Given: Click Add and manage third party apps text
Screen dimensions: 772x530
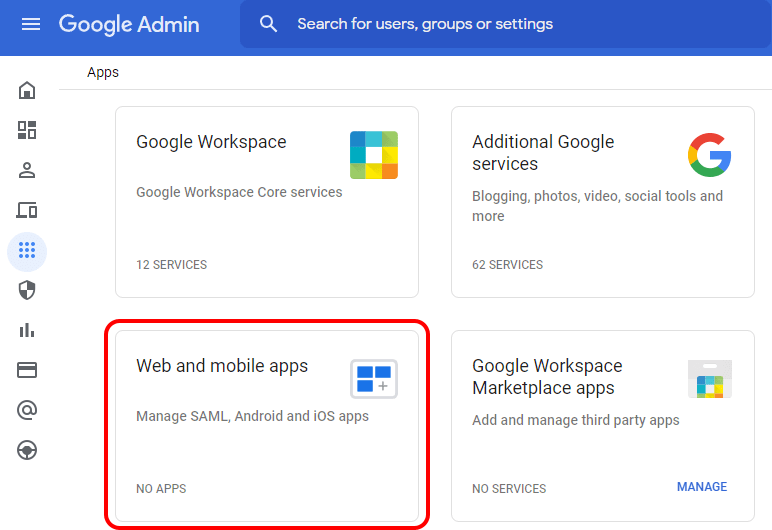Looking at the screenshot, I should (576, 420).
